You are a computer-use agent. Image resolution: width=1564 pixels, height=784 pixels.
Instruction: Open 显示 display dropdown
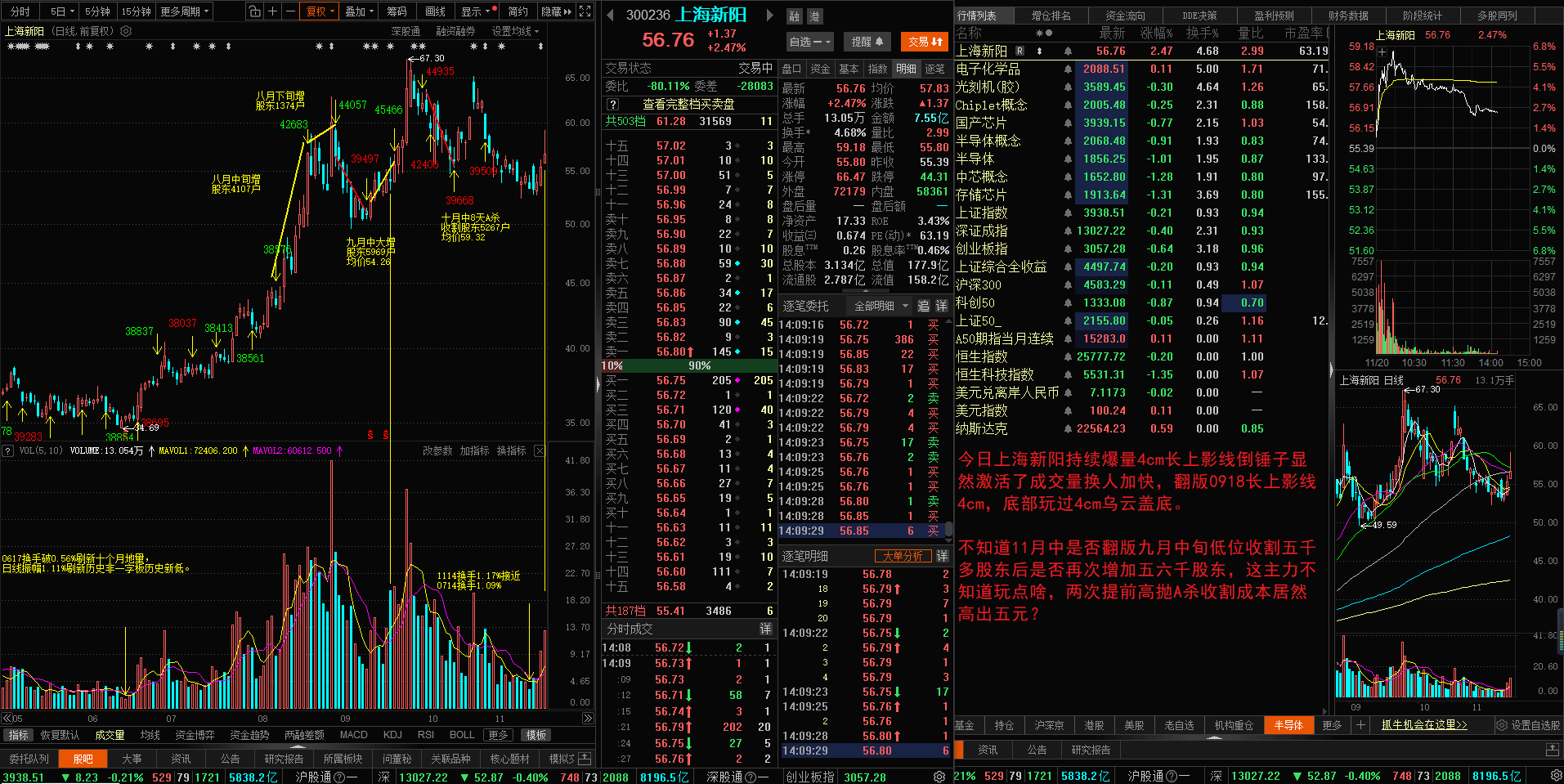(476, 11)
